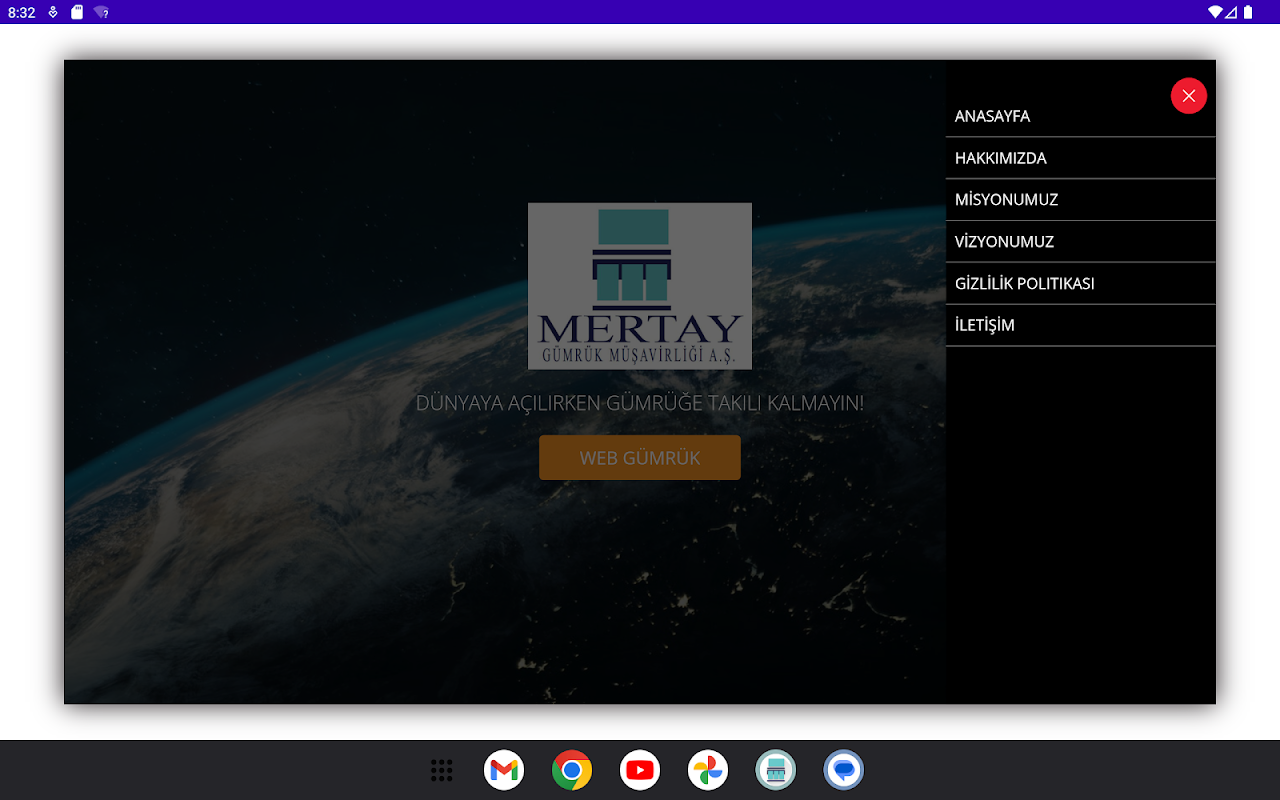Check the Wi-Fi status icon

coord(1215,12)
